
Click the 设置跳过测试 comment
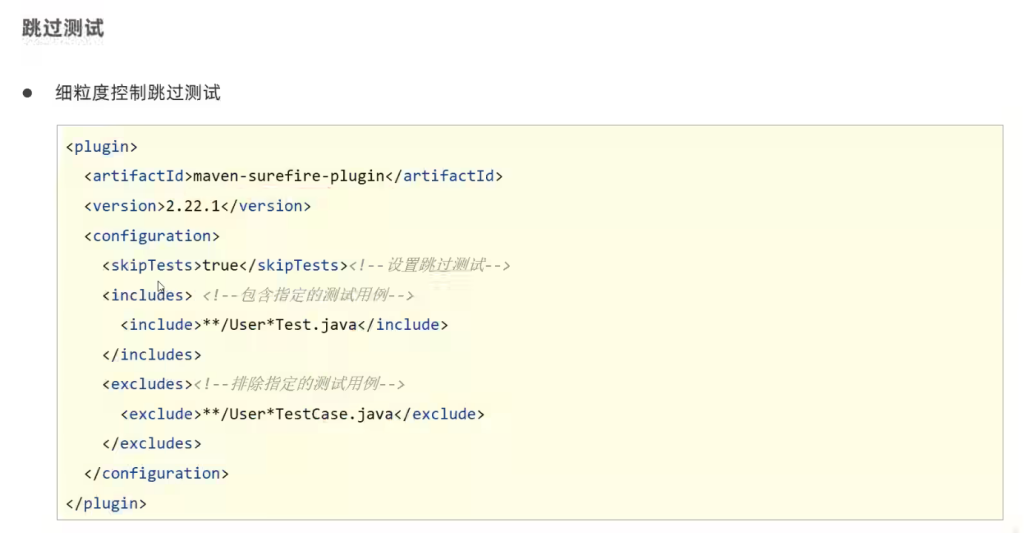[430, 265]
